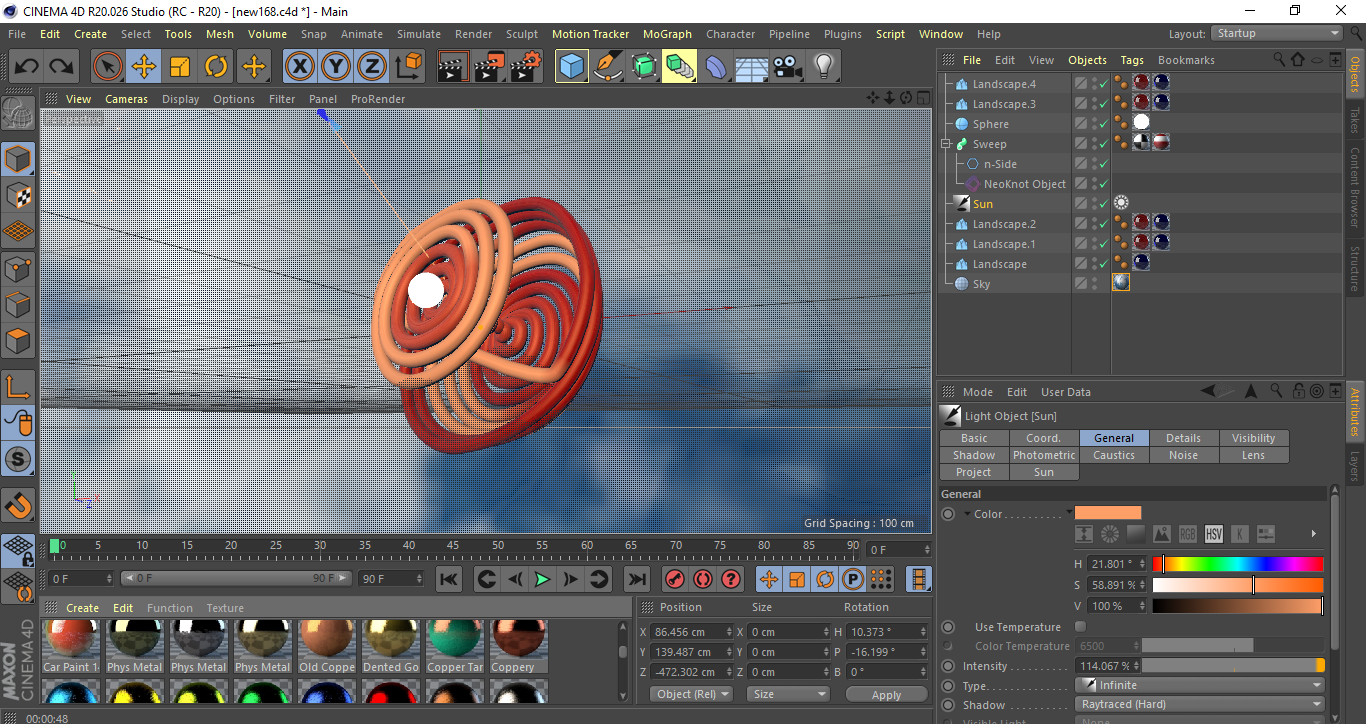The width and height of the screenshot is (1366, 724).
Task: Open the Caustics tab
Action: pos(1114,455)
